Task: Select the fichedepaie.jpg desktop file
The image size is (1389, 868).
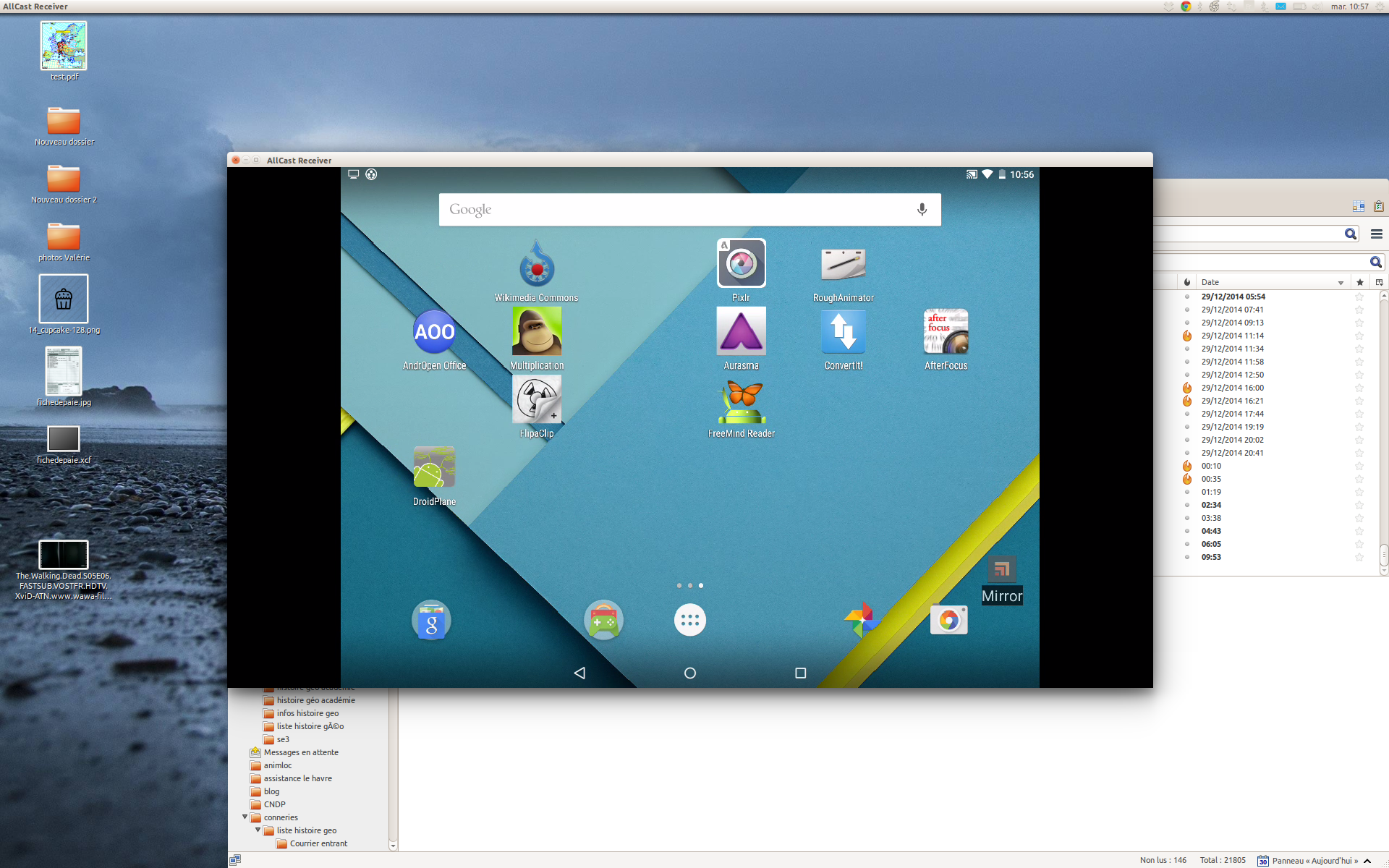Action: click(x=64, y=376)
